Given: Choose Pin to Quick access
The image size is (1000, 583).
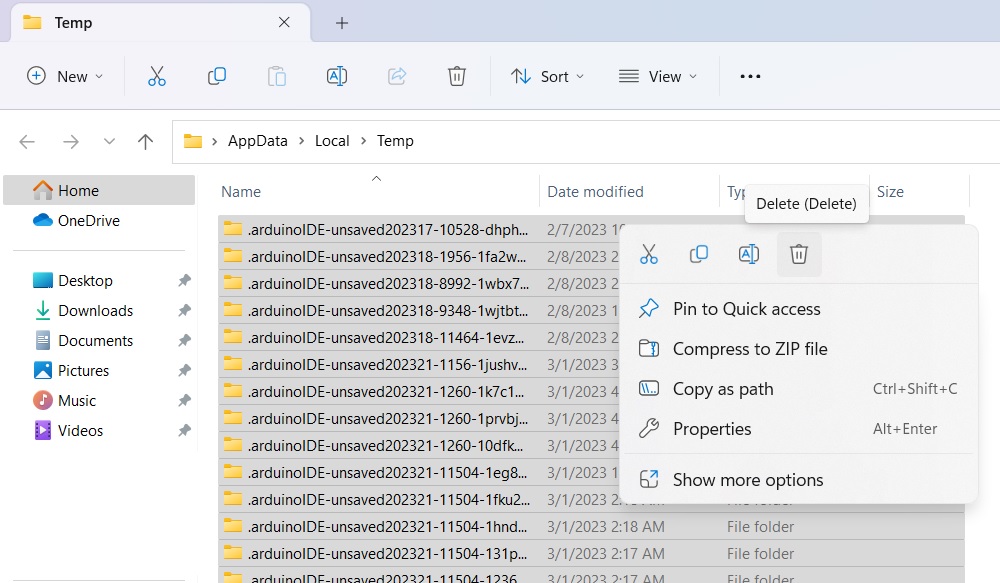Looking at the screenshot, I should (x=744, y=308).
